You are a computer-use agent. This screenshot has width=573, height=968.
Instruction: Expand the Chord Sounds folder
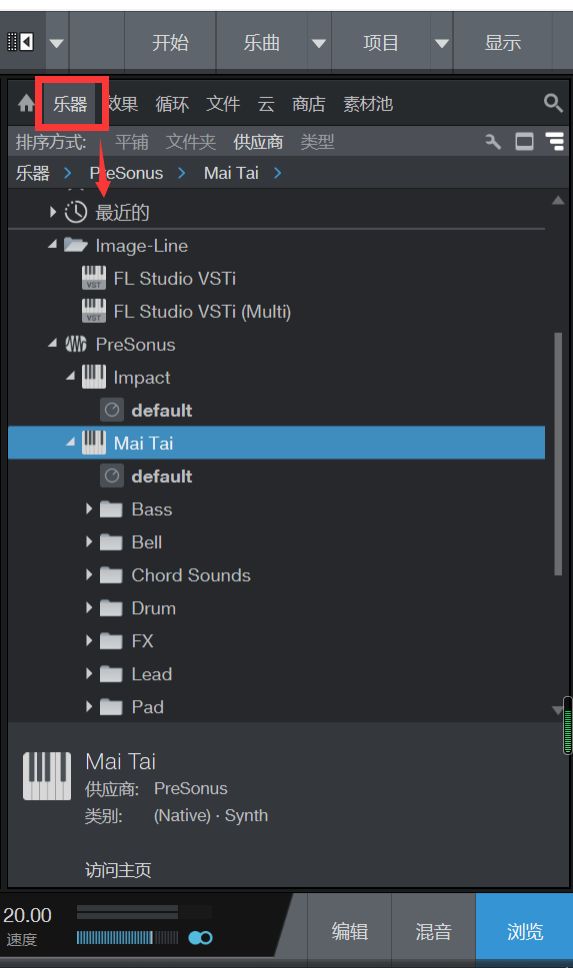pyautogui.click(x=89, y=575)
